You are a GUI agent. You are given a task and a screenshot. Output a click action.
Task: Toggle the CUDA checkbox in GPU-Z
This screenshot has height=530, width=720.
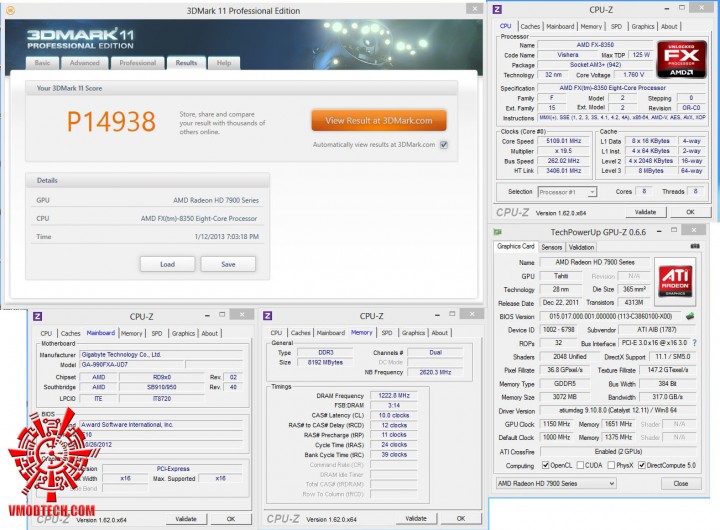tap(580, 465)
